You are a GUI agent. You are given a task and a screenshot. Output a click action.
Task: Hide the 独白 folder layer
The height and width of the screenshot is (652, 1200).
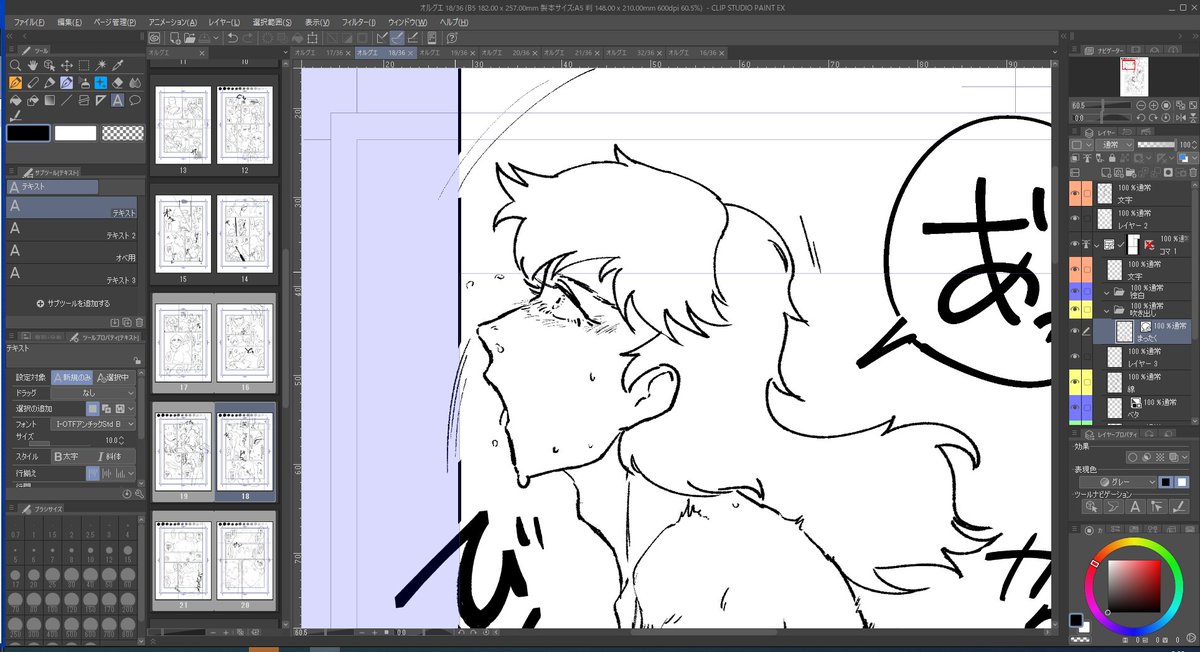coord(1076,292)
